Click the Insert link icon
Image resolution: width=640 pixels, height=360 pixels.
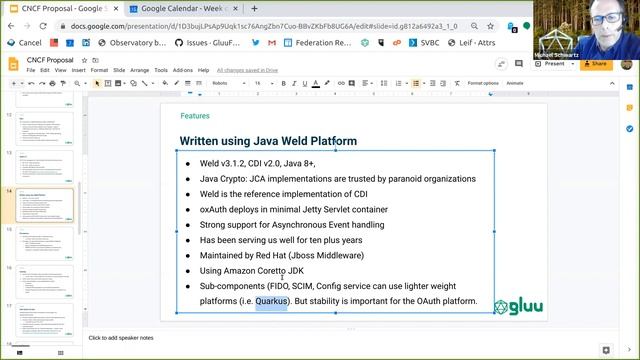[x=341, y=83]
